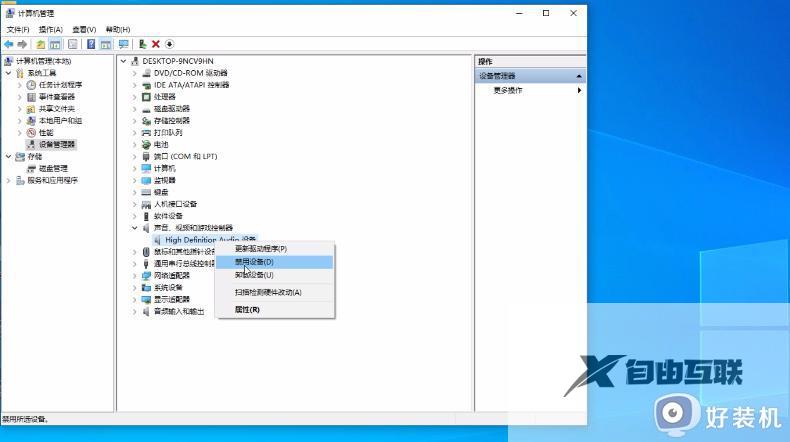790x442 pixels.
Task: Select 本地用户和组 in left tree
Action: 60,120
